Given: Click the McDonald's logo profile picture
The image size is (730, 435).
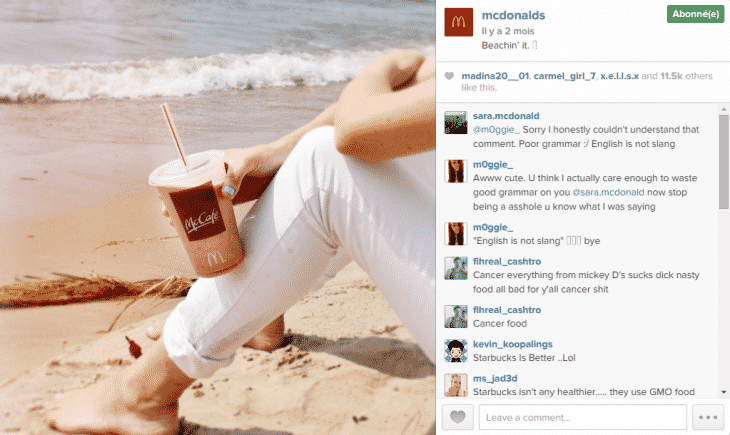Looking at the screenshot, I should coord(459,22).
